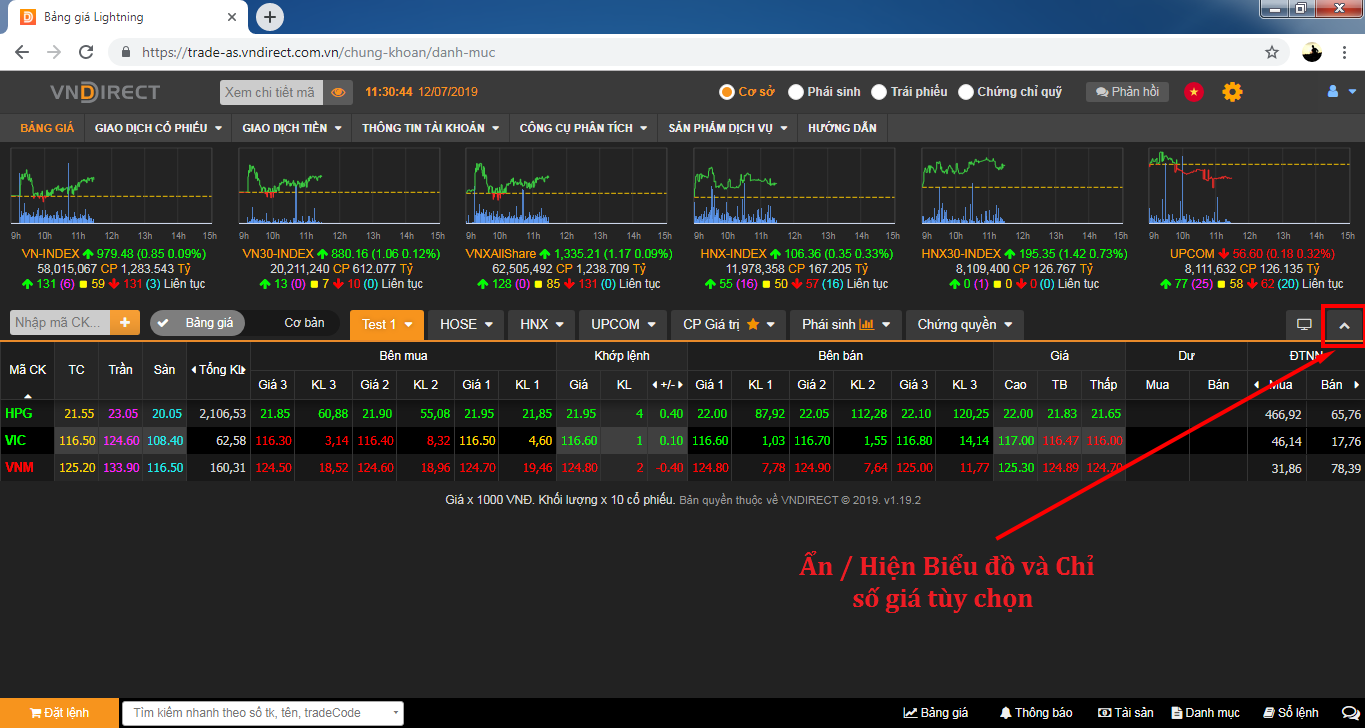Bookmark this page with the star icon

[x=1272, y=52]
